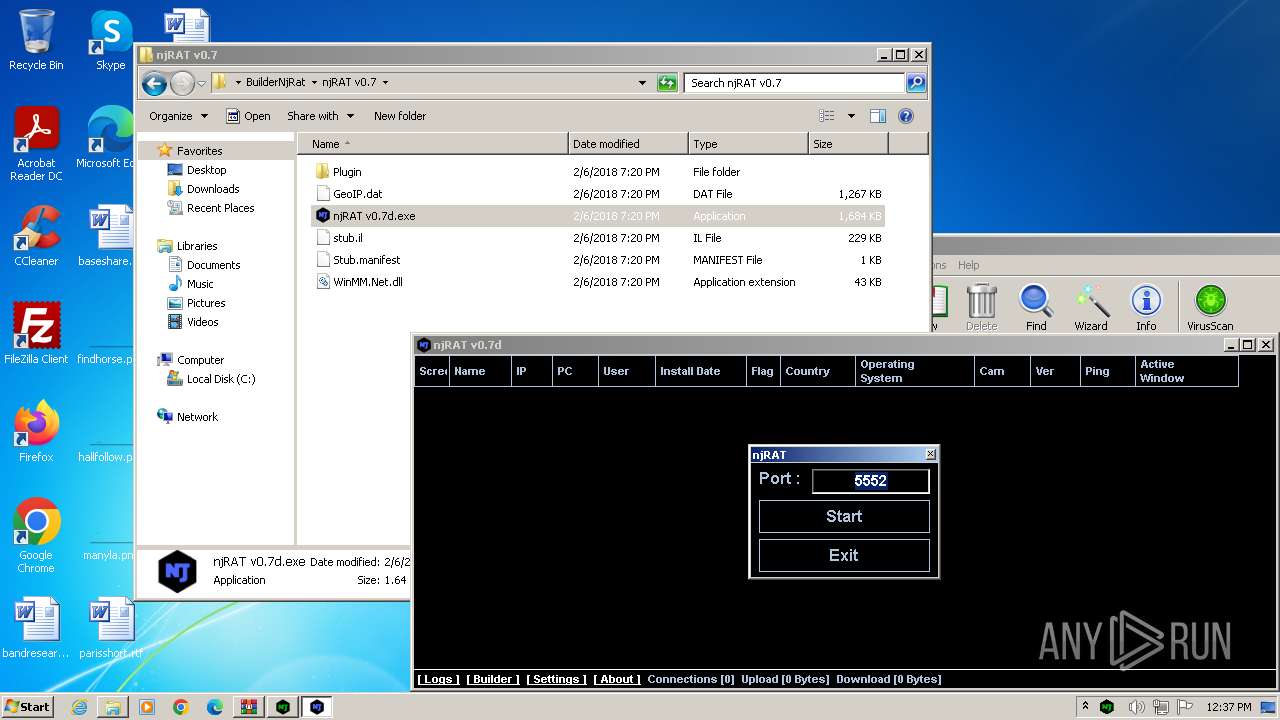1280x720 pixels.
Task: Click the Change your view icon
Action: tap(827, 116)
